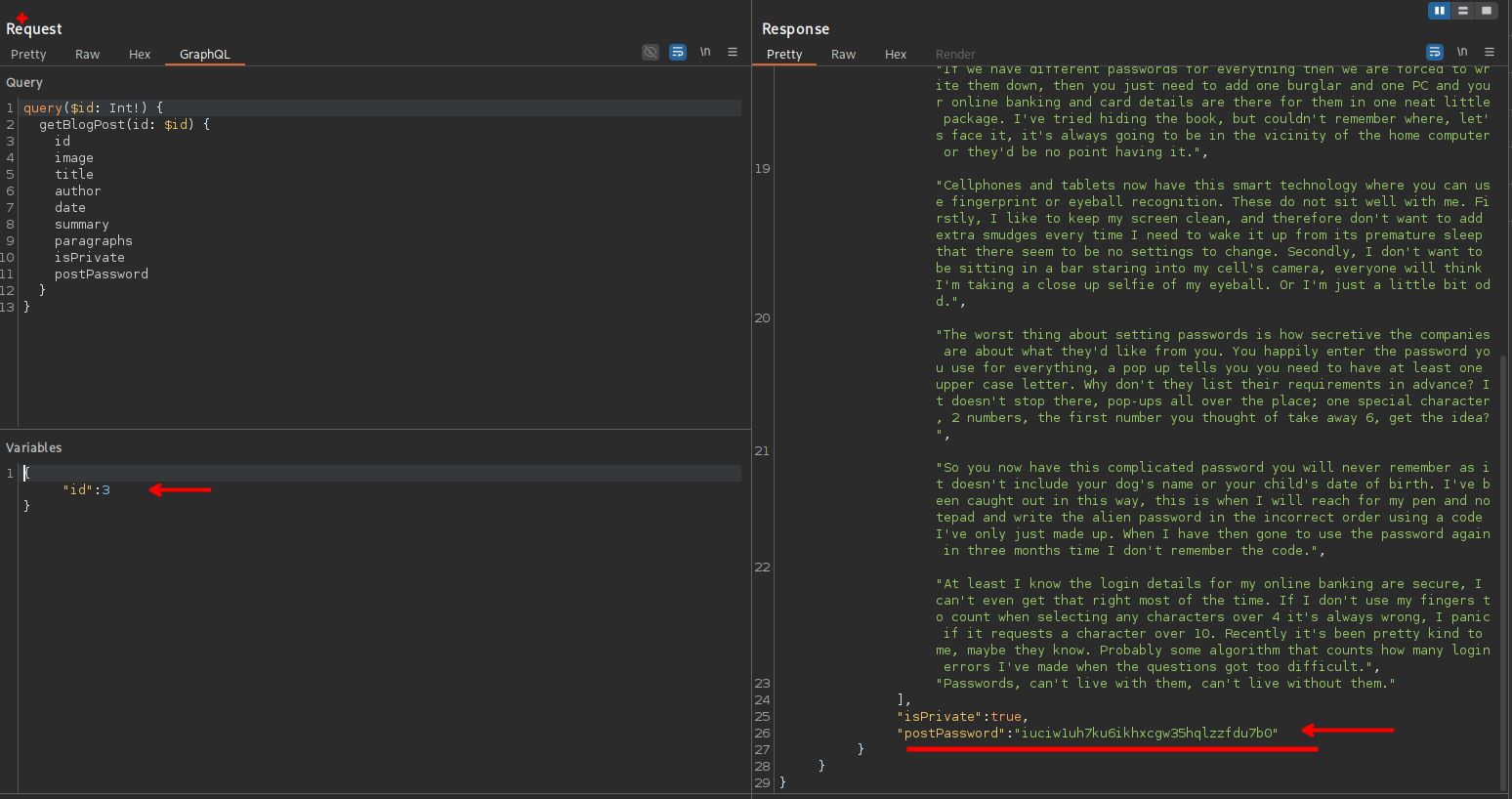Switch Request view to Raw tab
The image size is (1512, 799).
point(88,55)
